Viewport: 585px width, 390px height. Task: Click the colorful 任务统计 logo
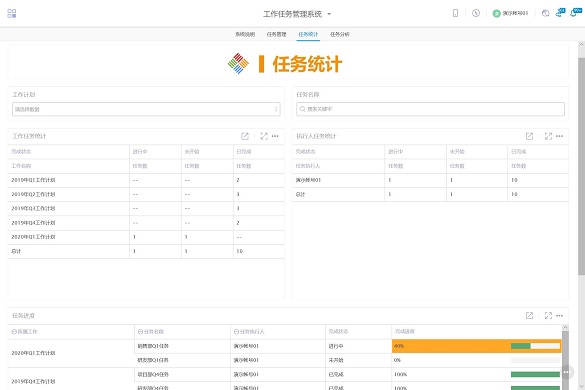click(238, 64)
